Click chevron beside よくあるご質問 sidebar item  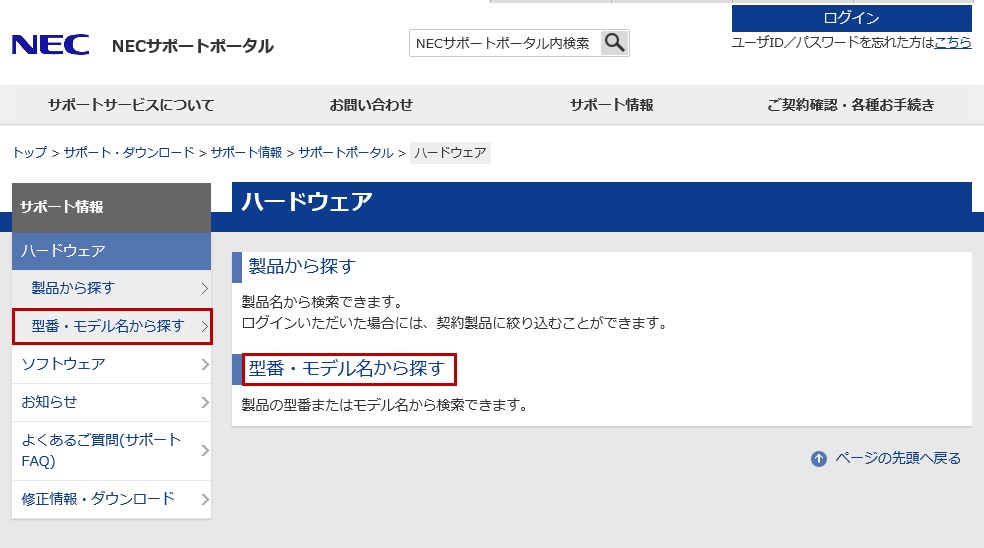205,451
